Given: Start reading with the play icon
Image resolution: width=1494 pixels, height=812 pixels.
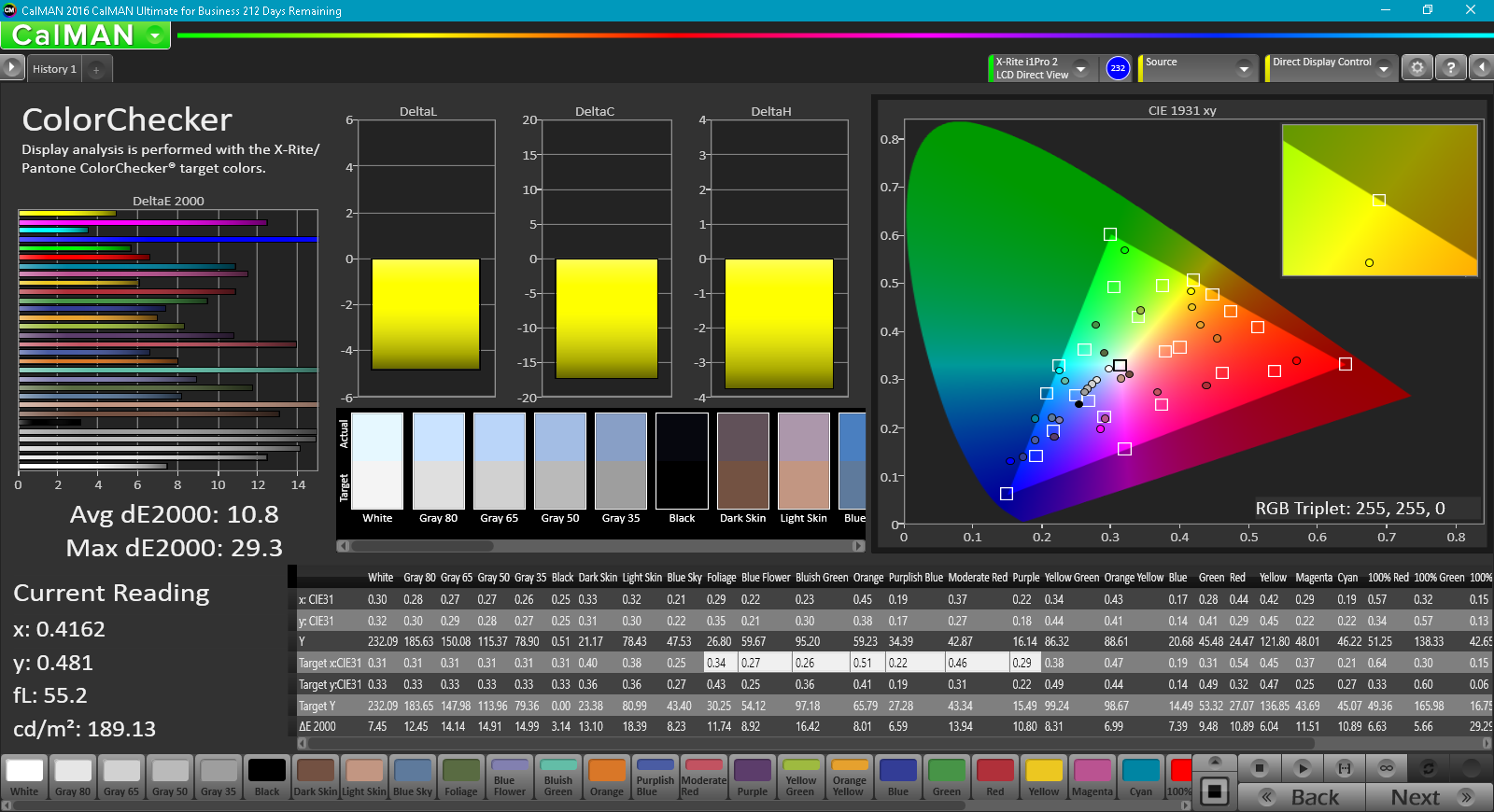Looking at the screenshot, I should tap(1302, 768).
